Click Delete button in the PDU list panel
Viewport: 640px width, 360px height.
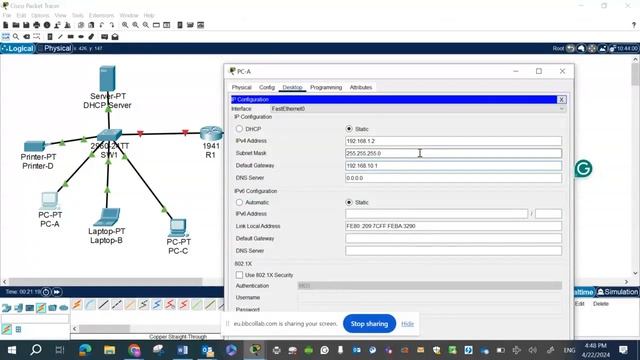click(x=601, y=304)
